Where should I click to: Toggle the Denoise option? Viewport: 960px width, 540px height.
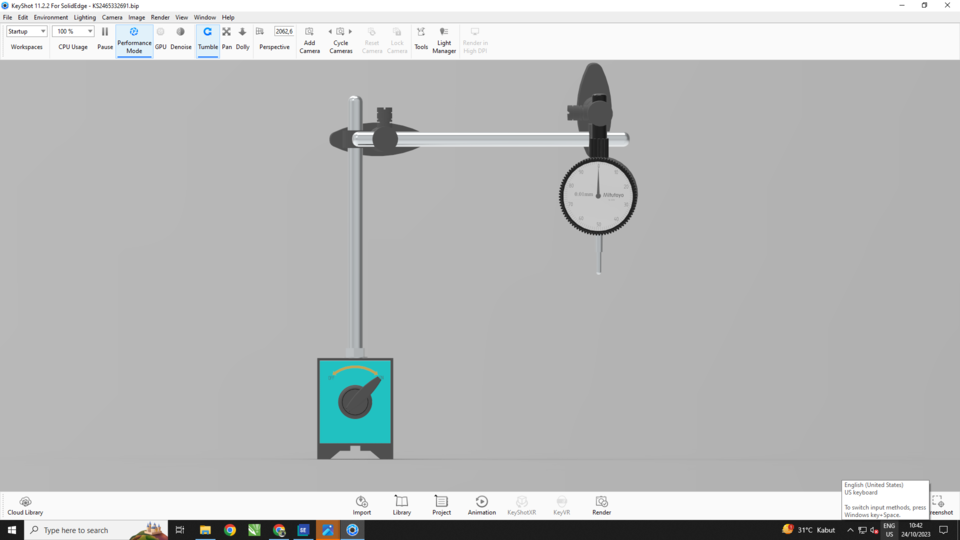181,39
